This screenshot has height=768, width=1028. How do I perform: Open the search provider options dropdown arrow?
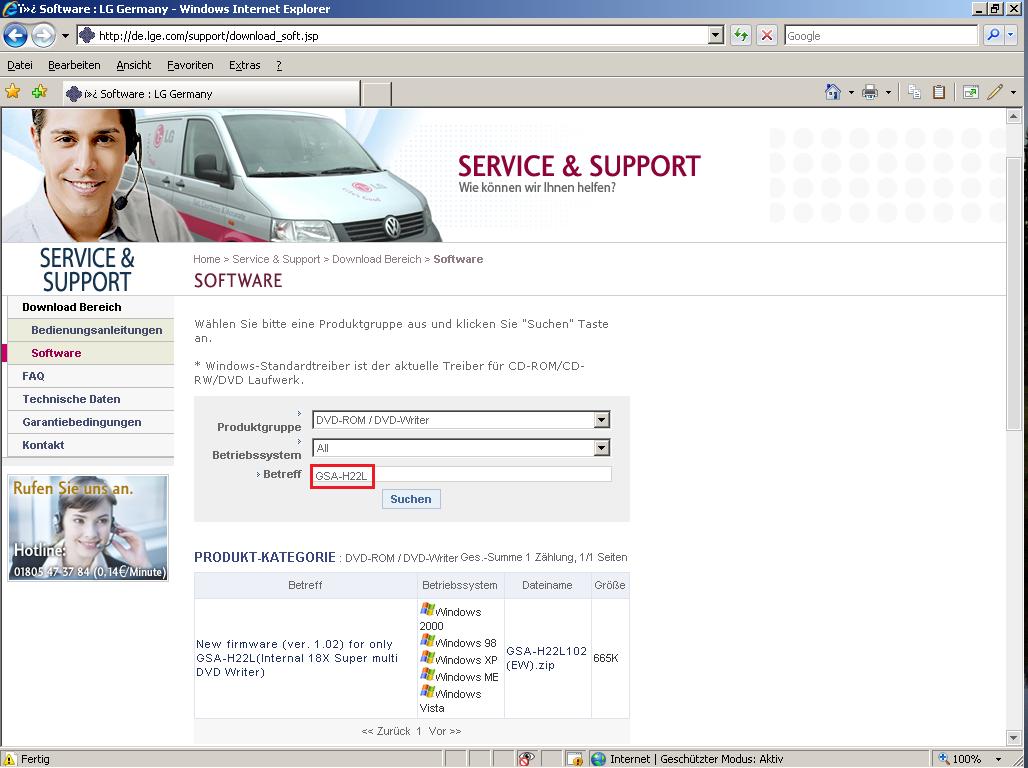[x=1011, y=35]
